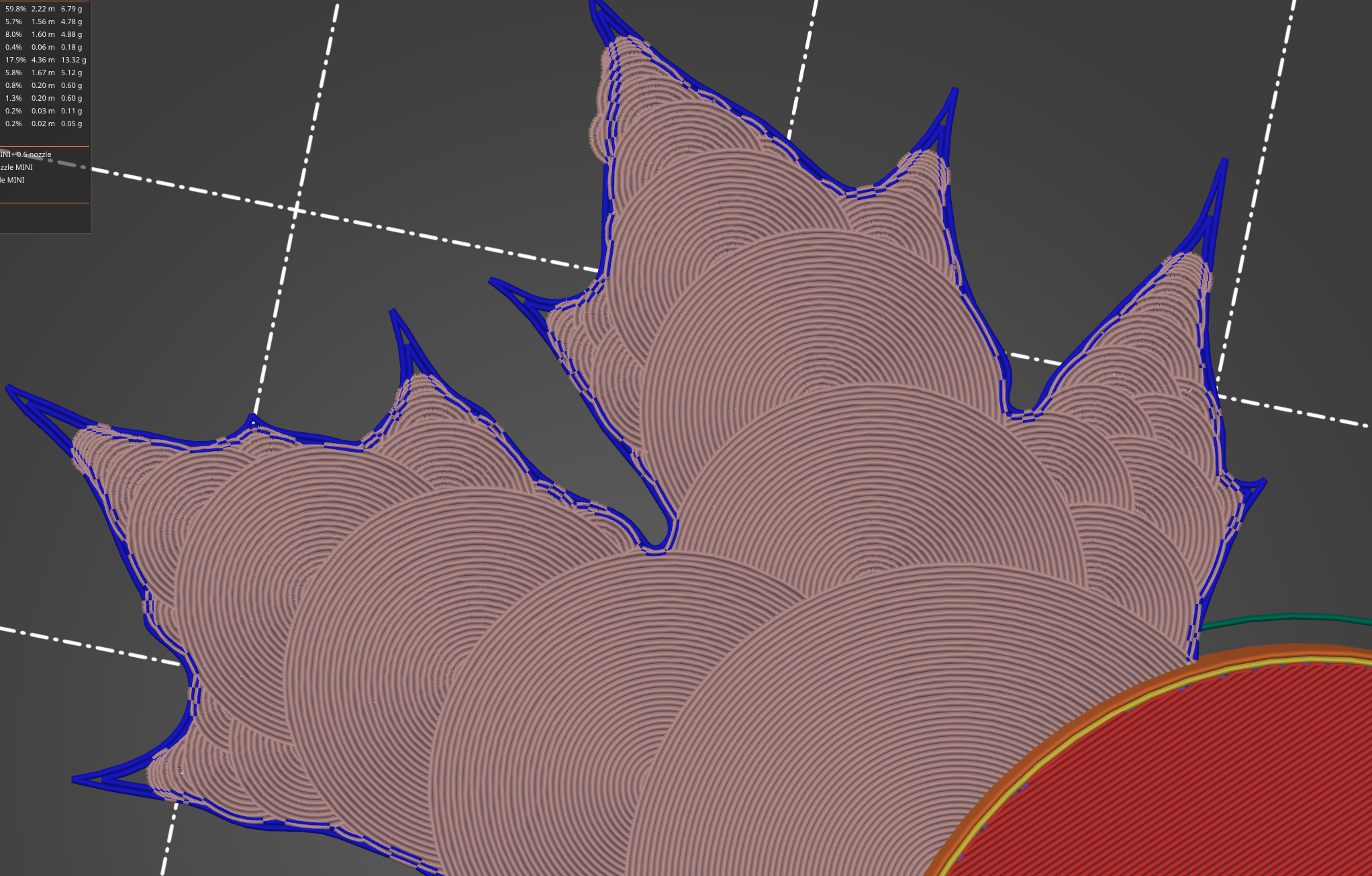
Task: Toggle the 5.7% legend entry
Action: click(x=13, y=21)
